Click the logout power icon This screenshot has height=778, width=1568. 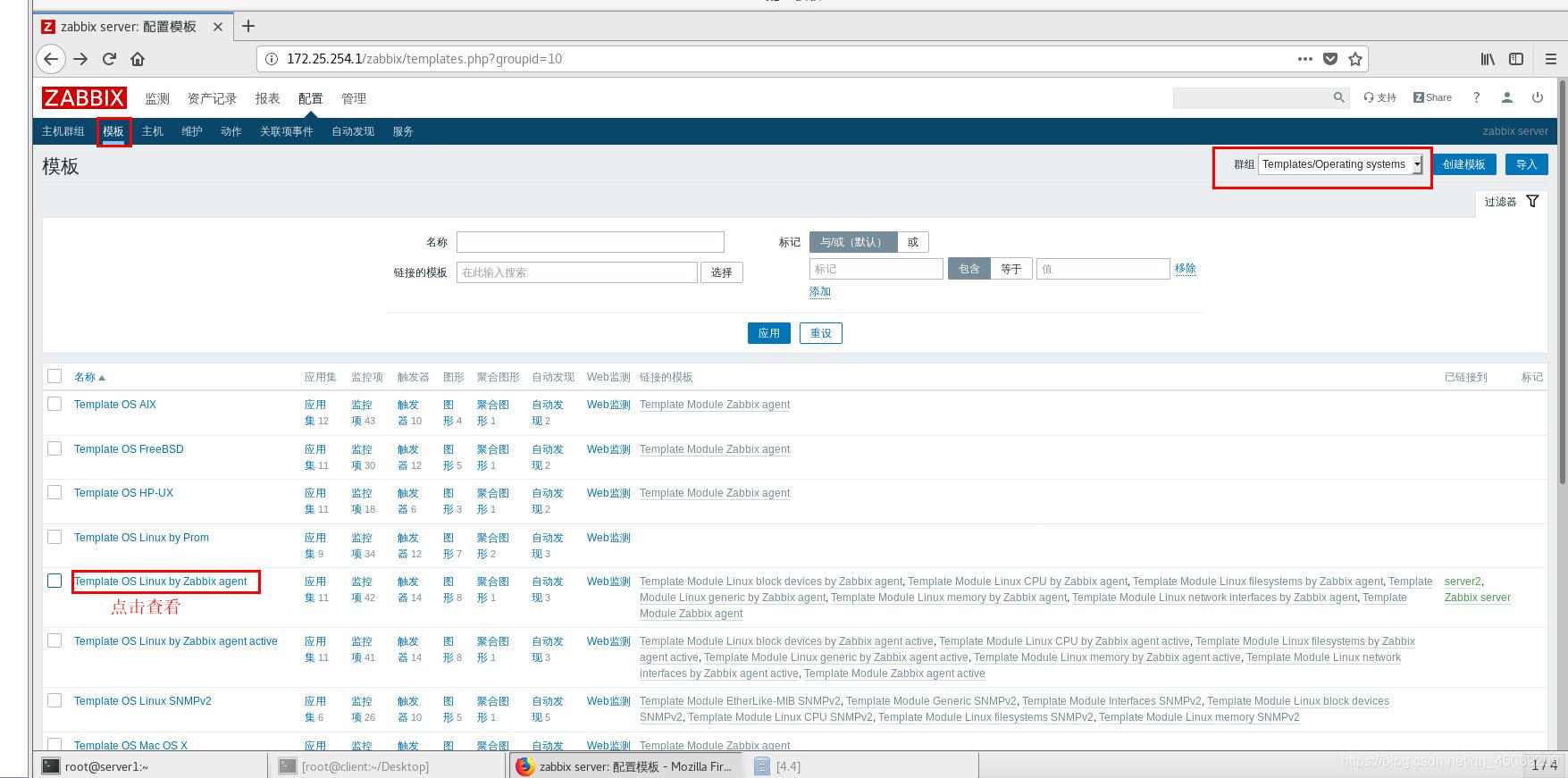[x=1537, y=97]
